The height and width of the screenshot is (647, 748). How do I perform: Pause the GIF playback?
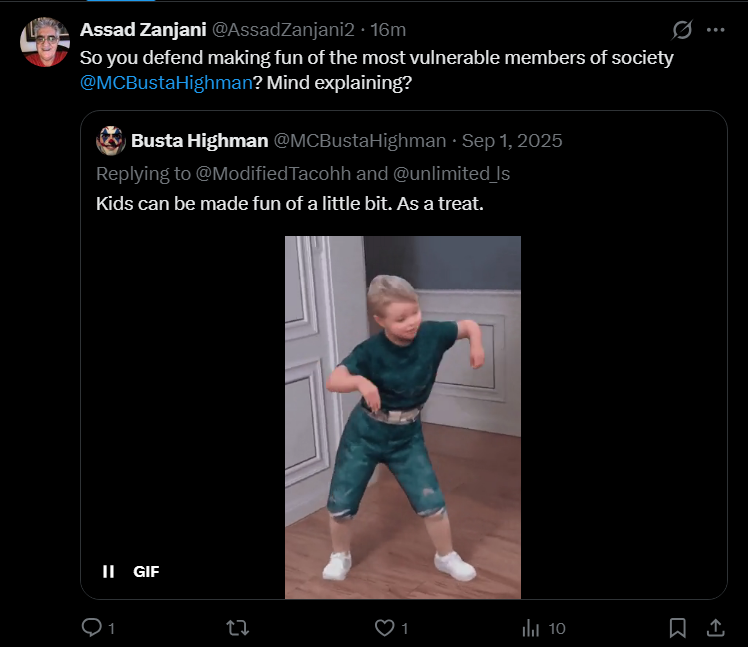108,571
